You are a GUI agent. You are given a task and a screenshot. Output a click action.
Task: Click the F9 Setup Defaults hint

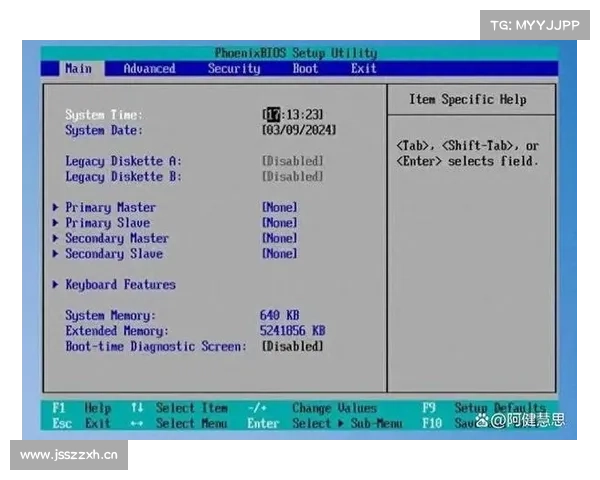484,408
